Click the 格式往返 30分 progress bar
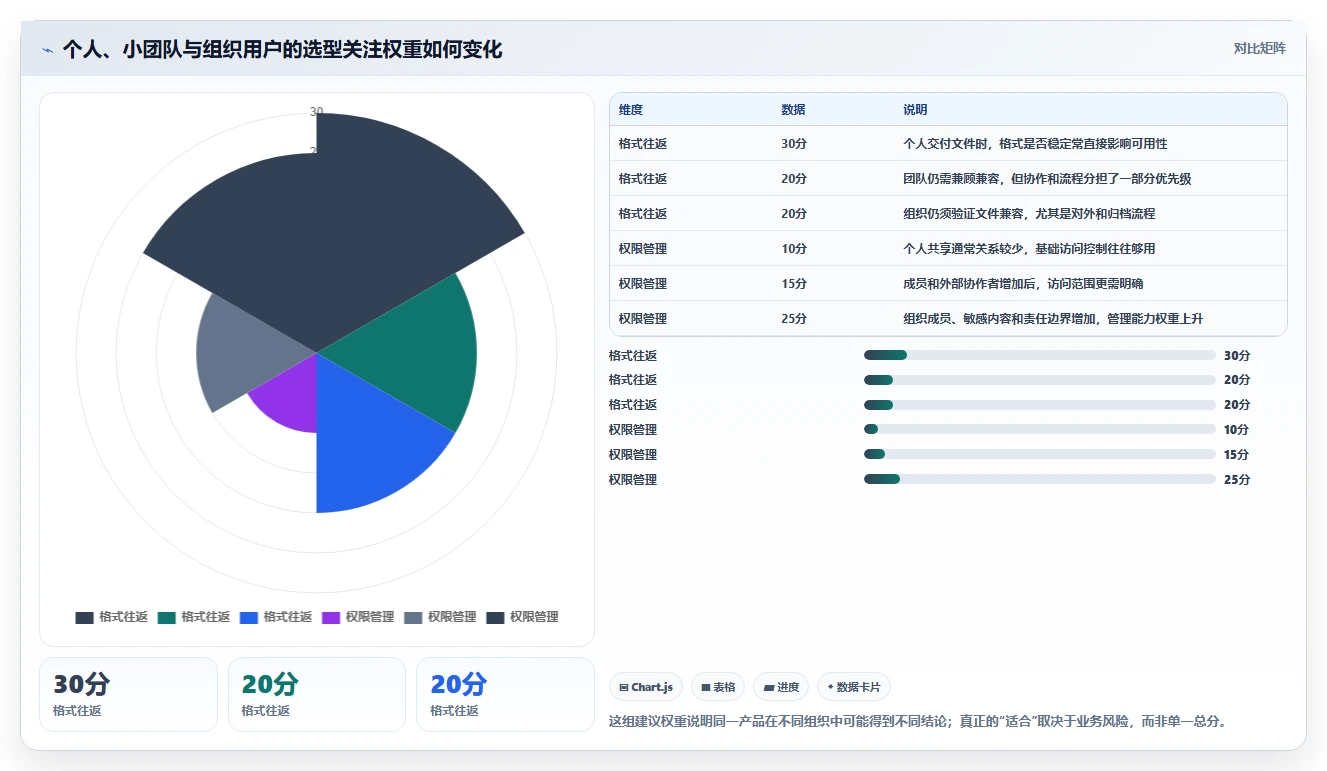The image size is (1327, 771). pos(1040,355)
